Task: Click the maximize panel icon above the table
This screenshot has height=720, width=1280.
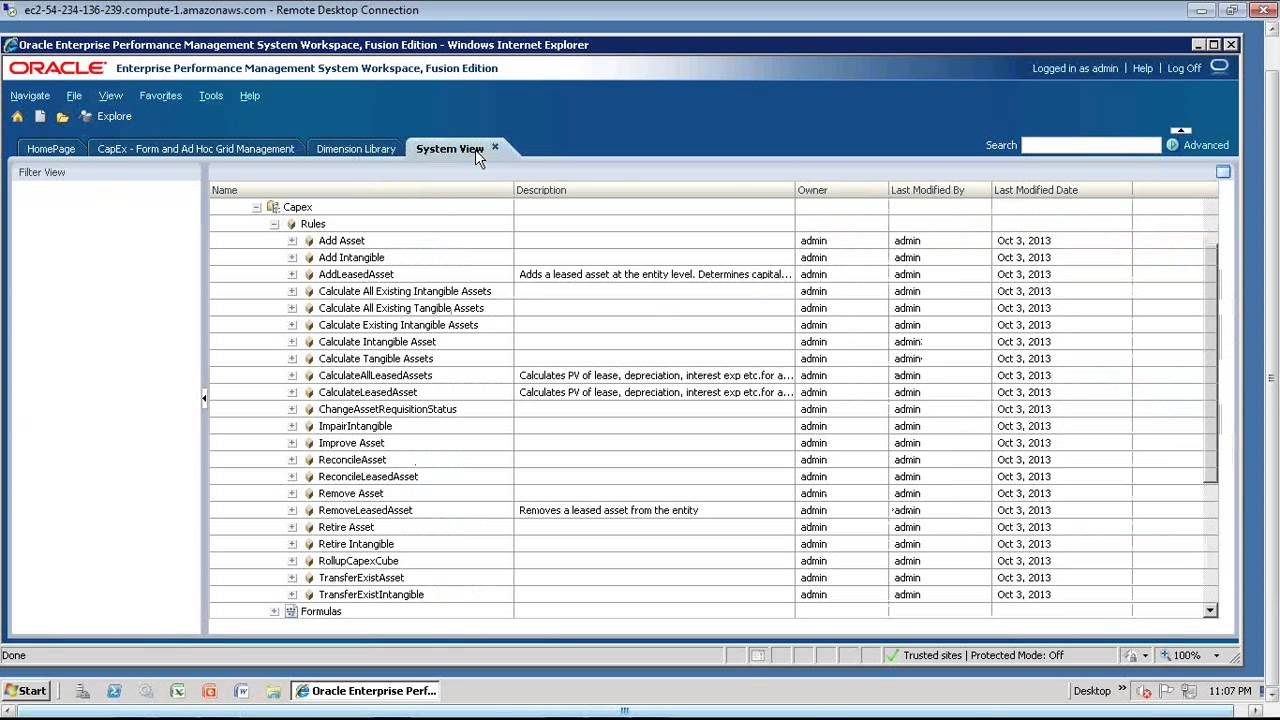Action: coord(1223,172)
